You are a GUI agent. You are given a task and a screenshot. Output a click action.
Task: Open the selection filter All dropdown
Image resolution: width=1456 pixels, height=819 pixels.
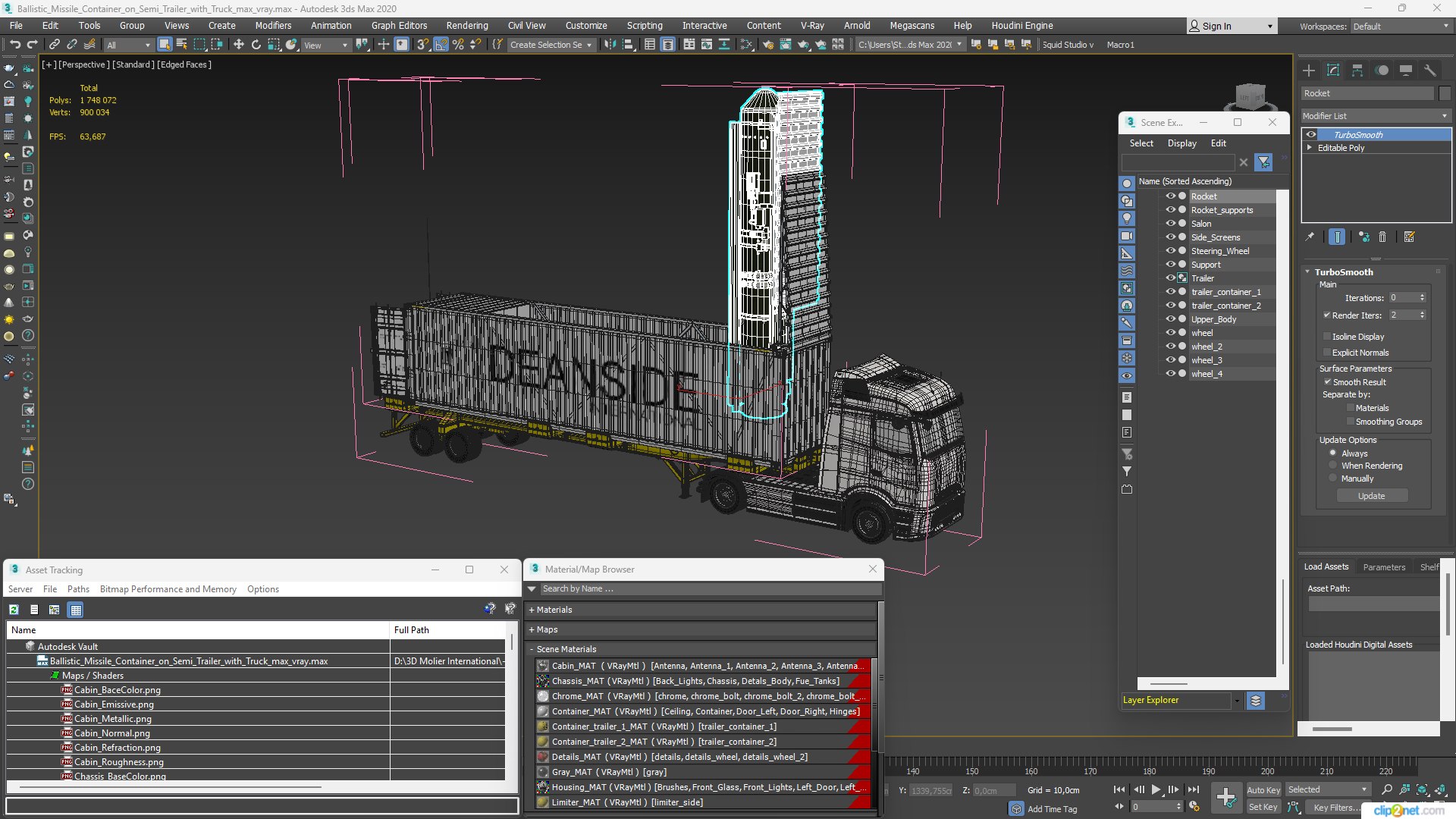tap(128, 45)
